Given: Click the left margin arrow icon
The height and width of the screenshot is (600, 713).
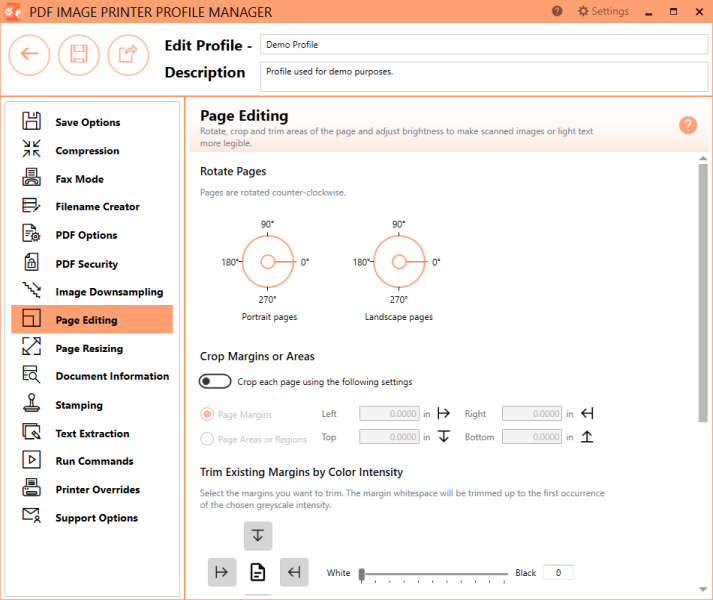Looking at the screenshot, I should coord(443,413).
